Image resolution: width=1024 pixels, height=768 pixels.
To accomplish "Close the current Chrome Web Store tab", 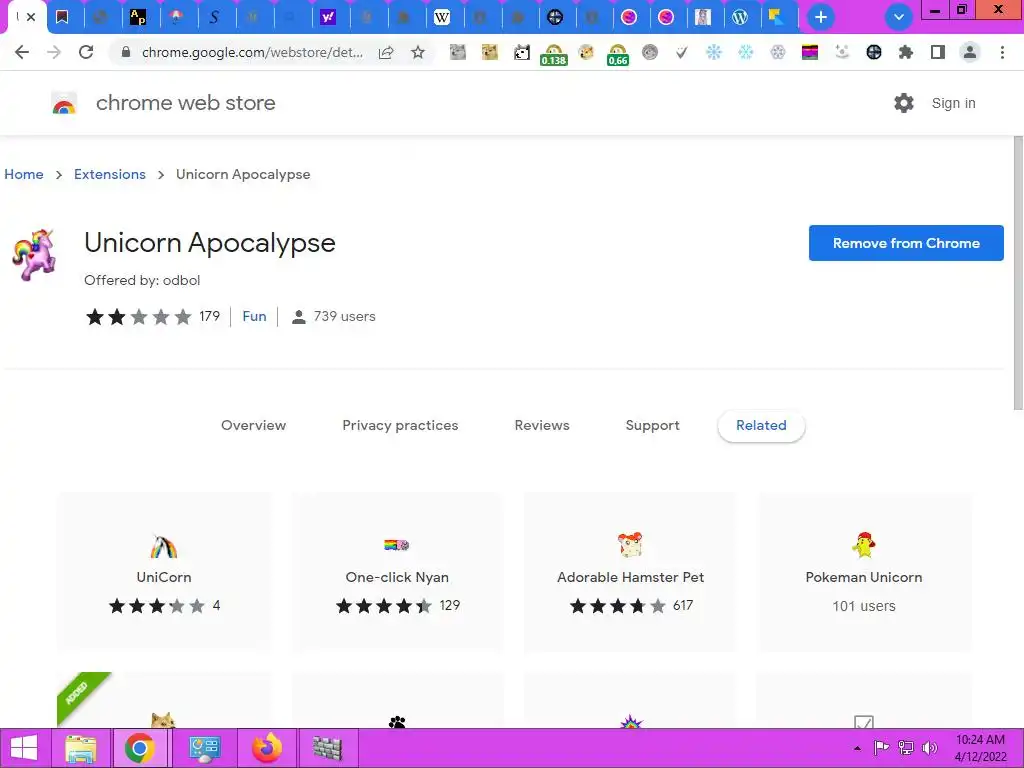I will (31, 17).
